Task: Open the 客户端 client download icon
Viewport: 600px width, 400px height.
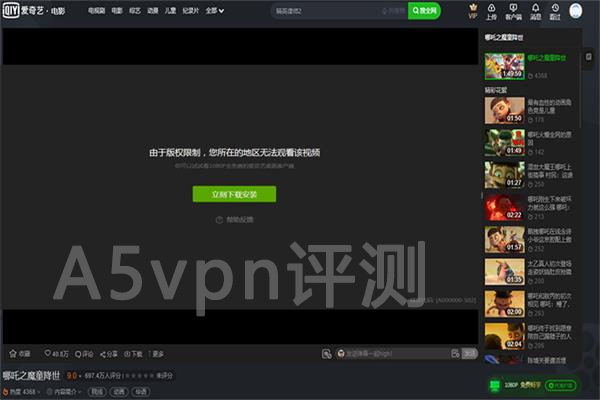Action: coord(513,8)
